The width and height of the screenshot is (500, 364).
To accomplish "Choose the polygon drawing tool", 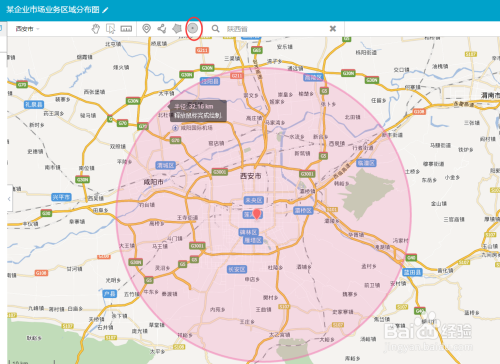I will point(177,29).
